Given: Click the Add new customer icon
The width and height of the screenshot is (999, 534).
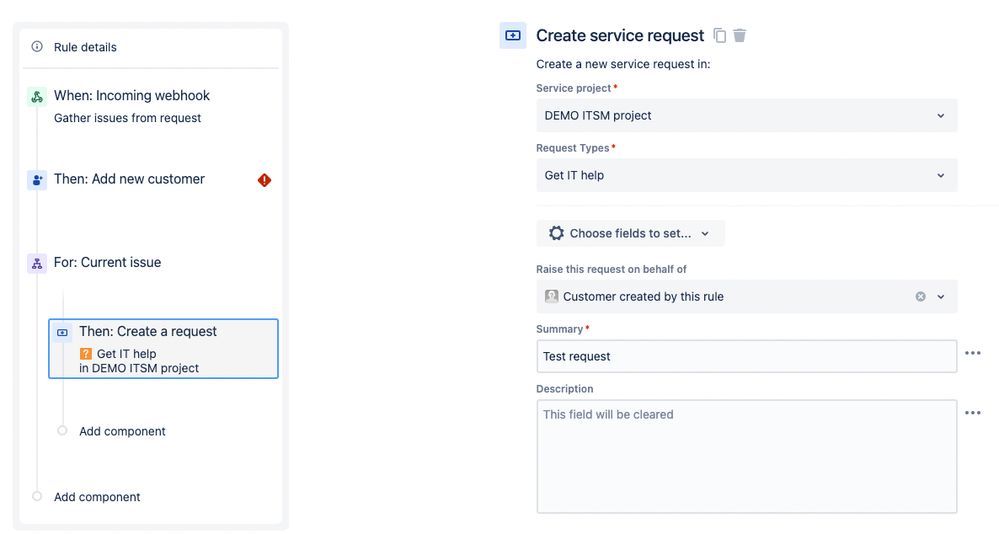Looking at the screenshot, I should click(37, 180).
